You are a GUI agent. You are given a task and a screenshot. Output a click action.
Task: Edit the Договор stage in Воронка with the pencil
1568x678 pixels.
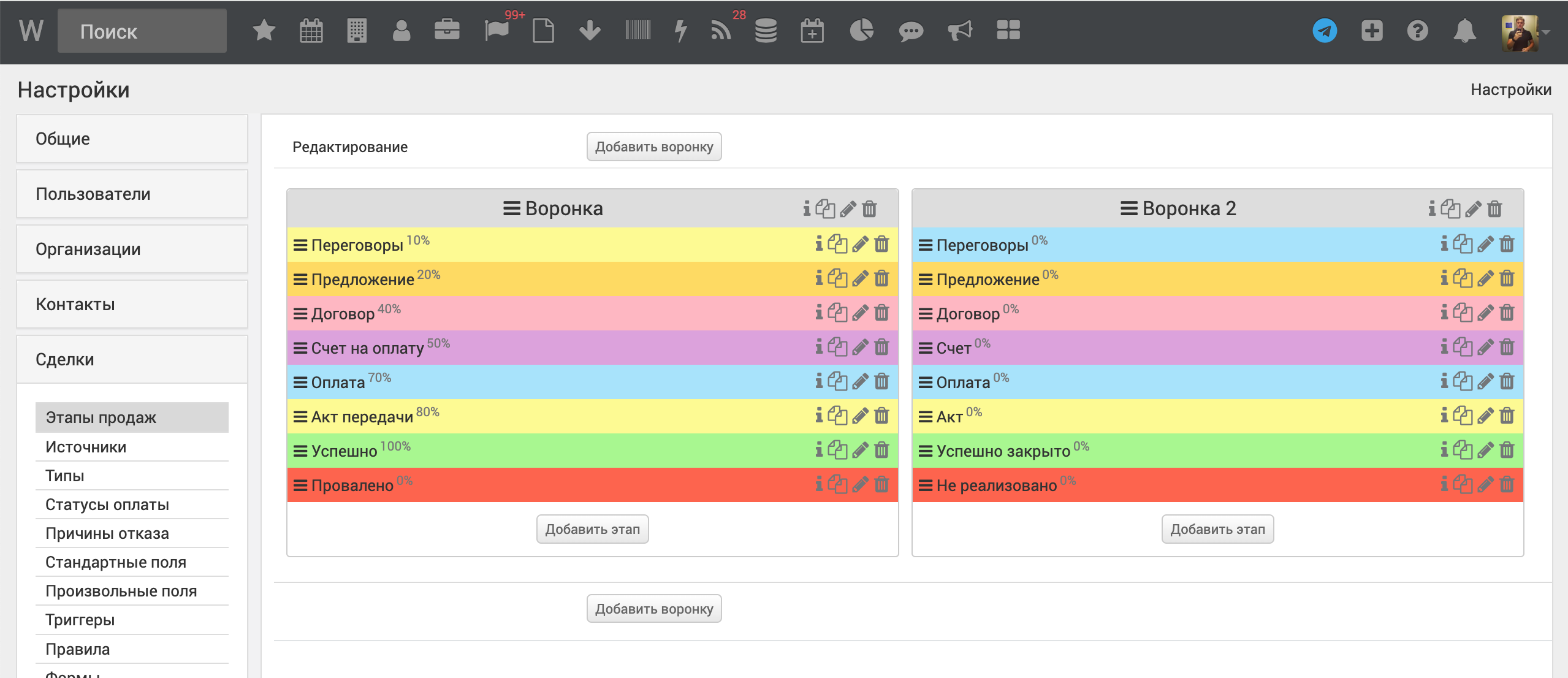pos(861,313)
